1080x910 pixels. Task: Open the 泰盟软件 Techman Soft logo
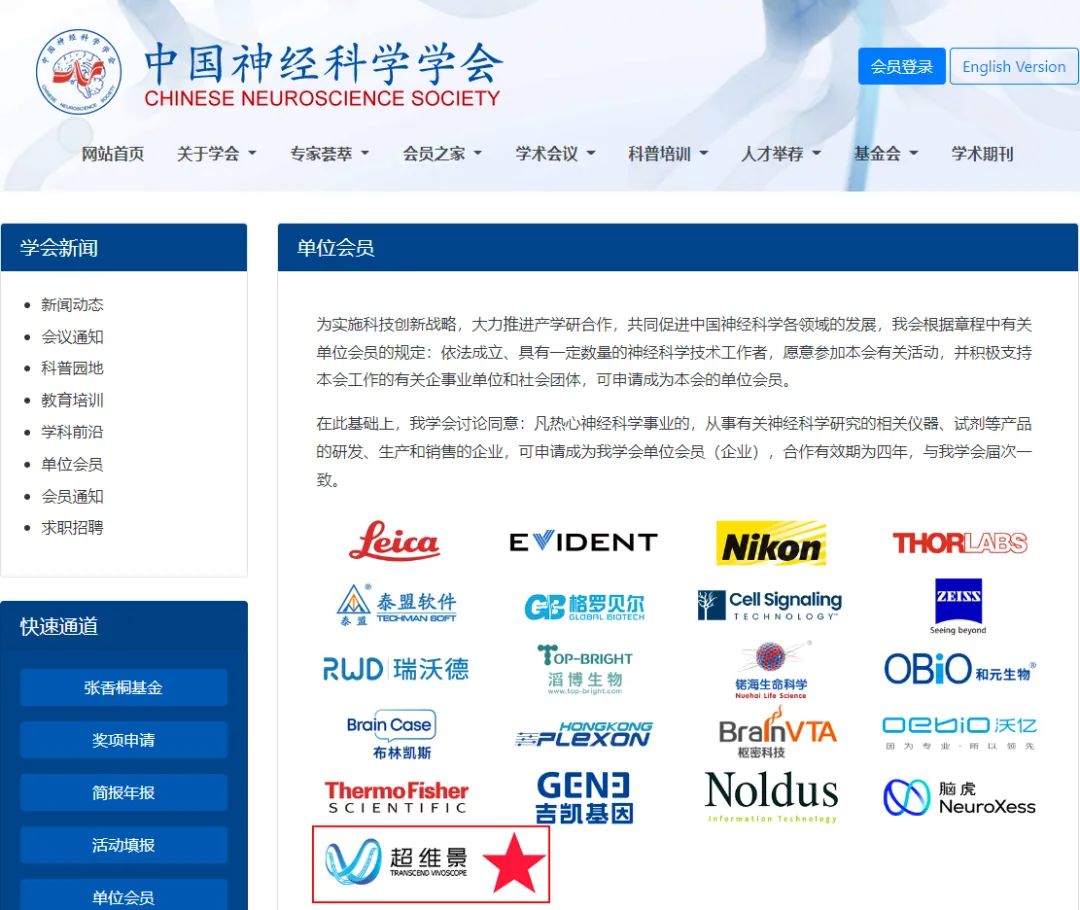397,605
